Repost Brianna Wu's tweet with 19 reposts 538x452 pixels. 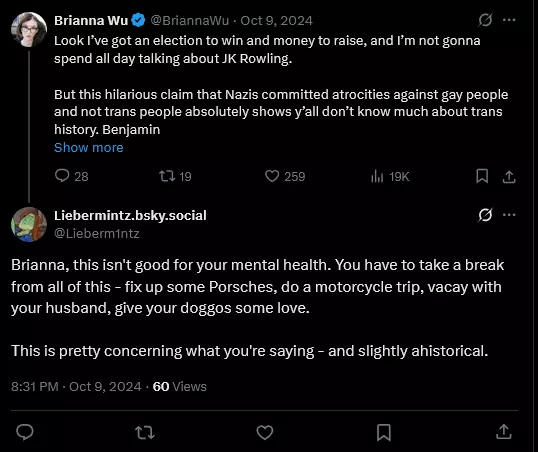pyautogui.click(x=175, y=176)
